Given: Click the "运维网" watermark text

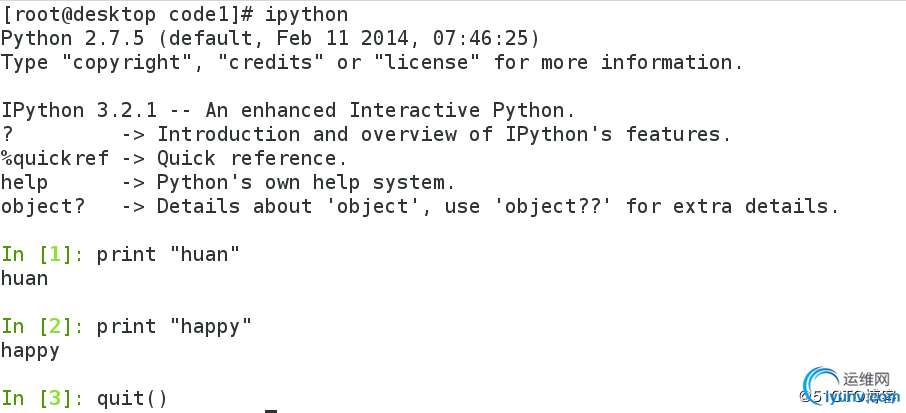Looking at the screenshot, I should pos(867,380).
